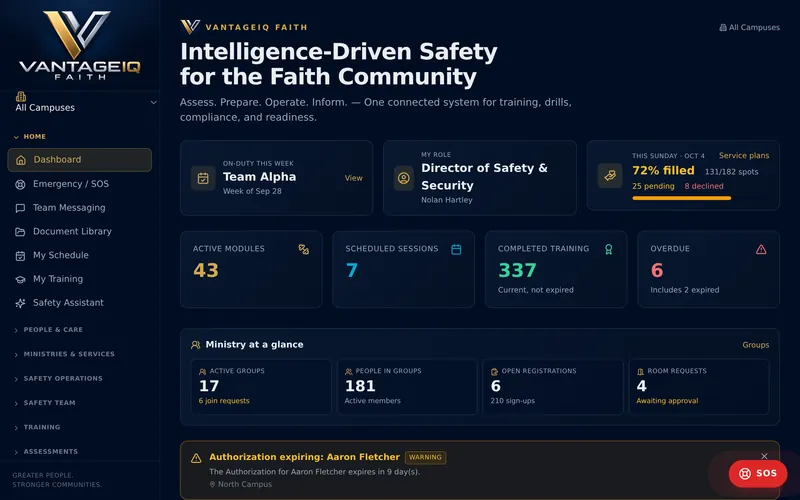Click View link on Team Alpha card
This screenshot has width=800, height=500.
point(354,178)
